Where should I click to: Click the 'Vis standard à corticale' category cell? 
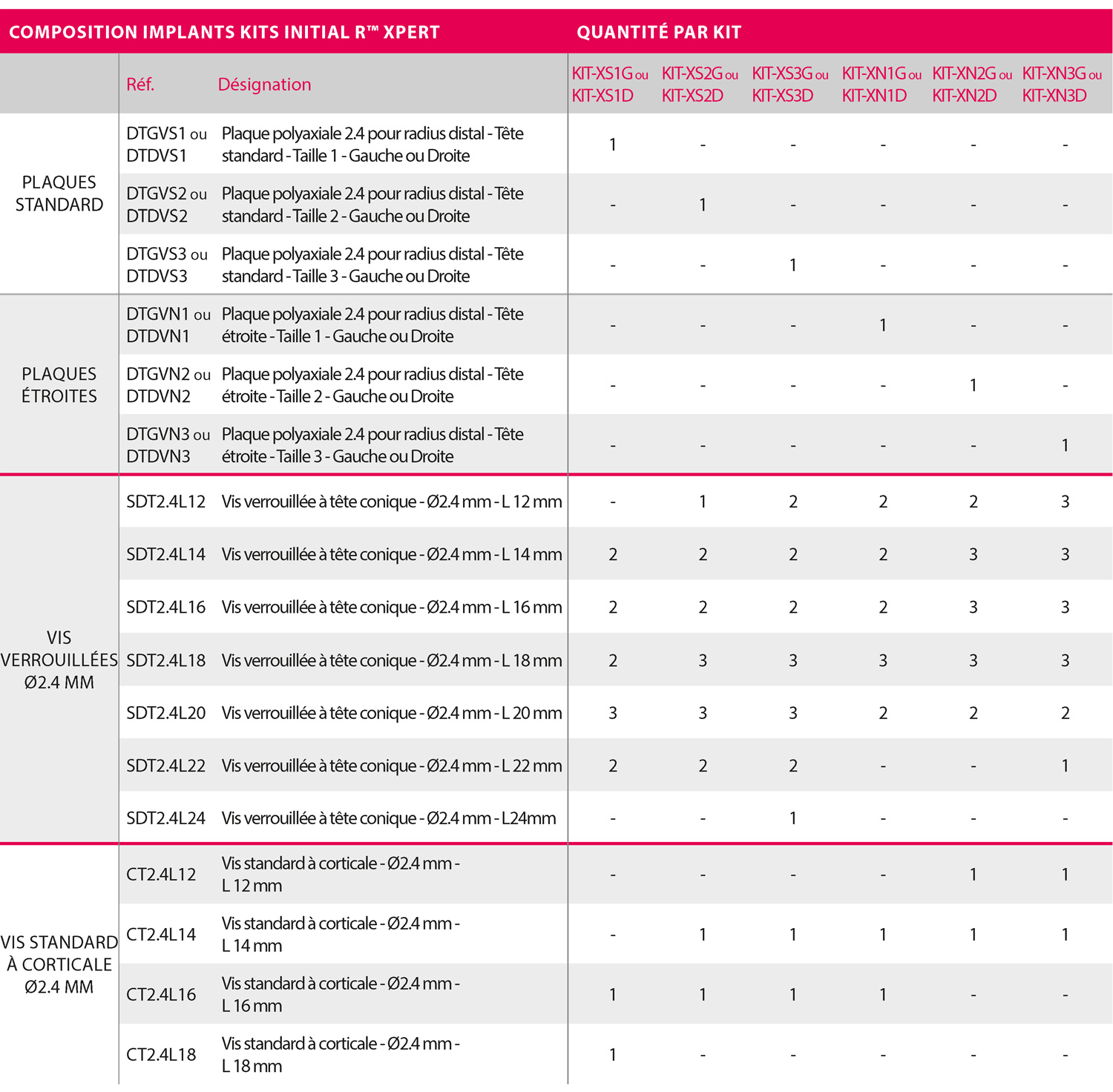pyautogui.click(x=59, y=964)
